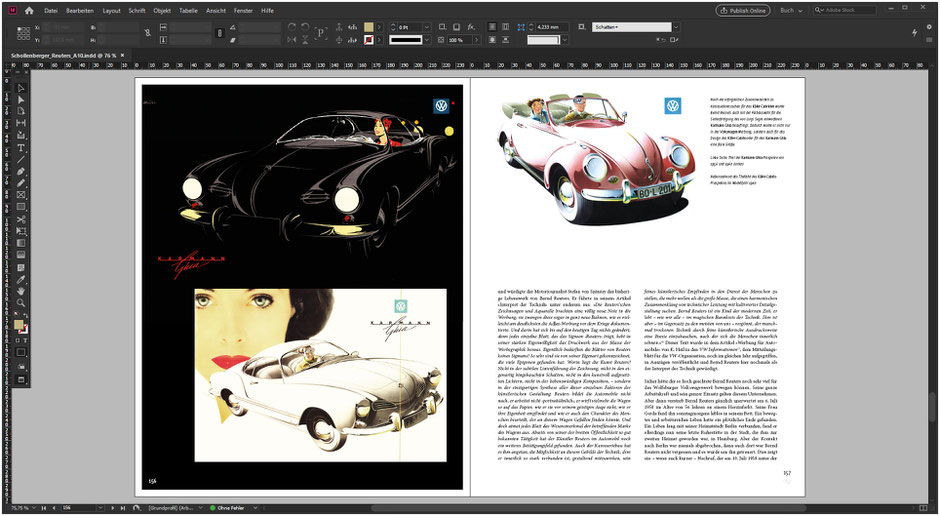Go to the Home screen icon
This screenshot has width=940, height=516.
29,11
